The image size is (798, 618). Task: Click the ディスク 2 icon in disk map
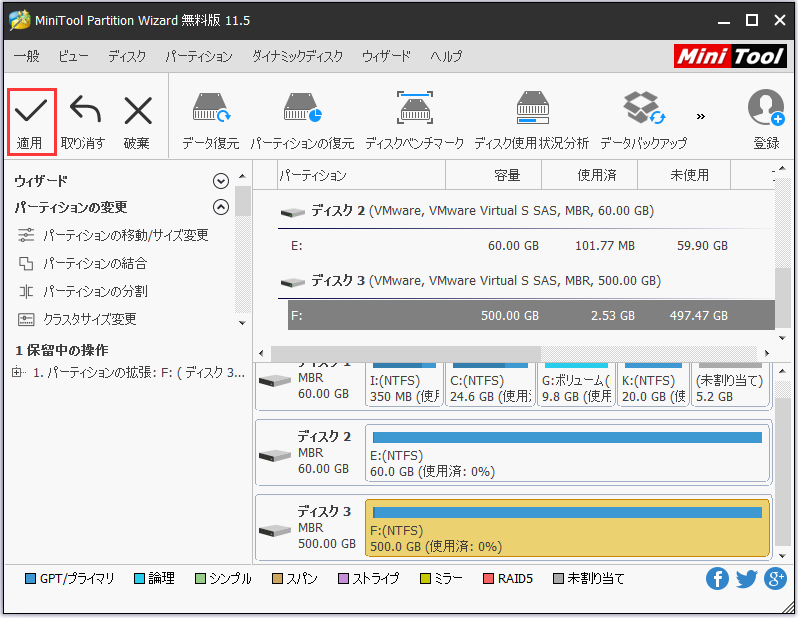275,455
